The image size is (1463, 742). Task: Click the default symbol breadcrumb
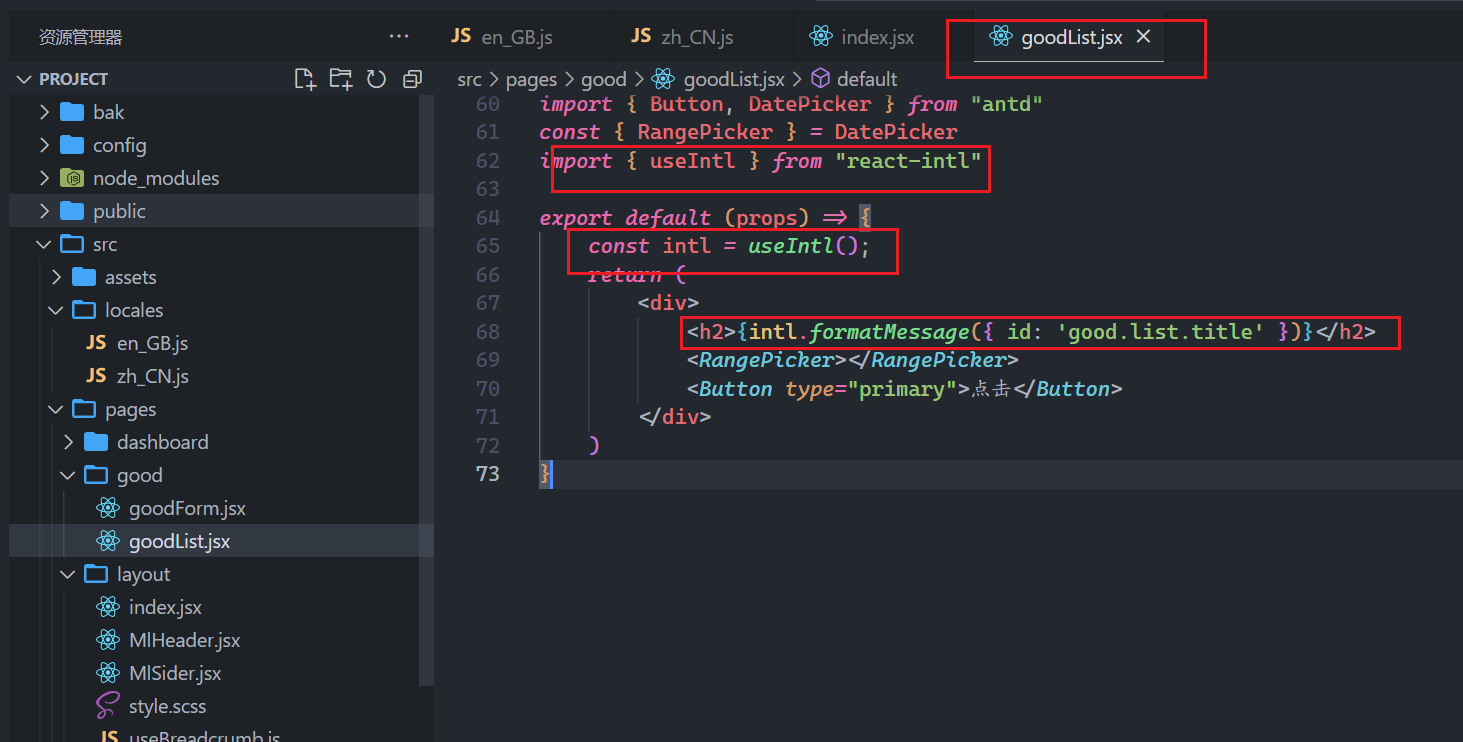[867, 79]
